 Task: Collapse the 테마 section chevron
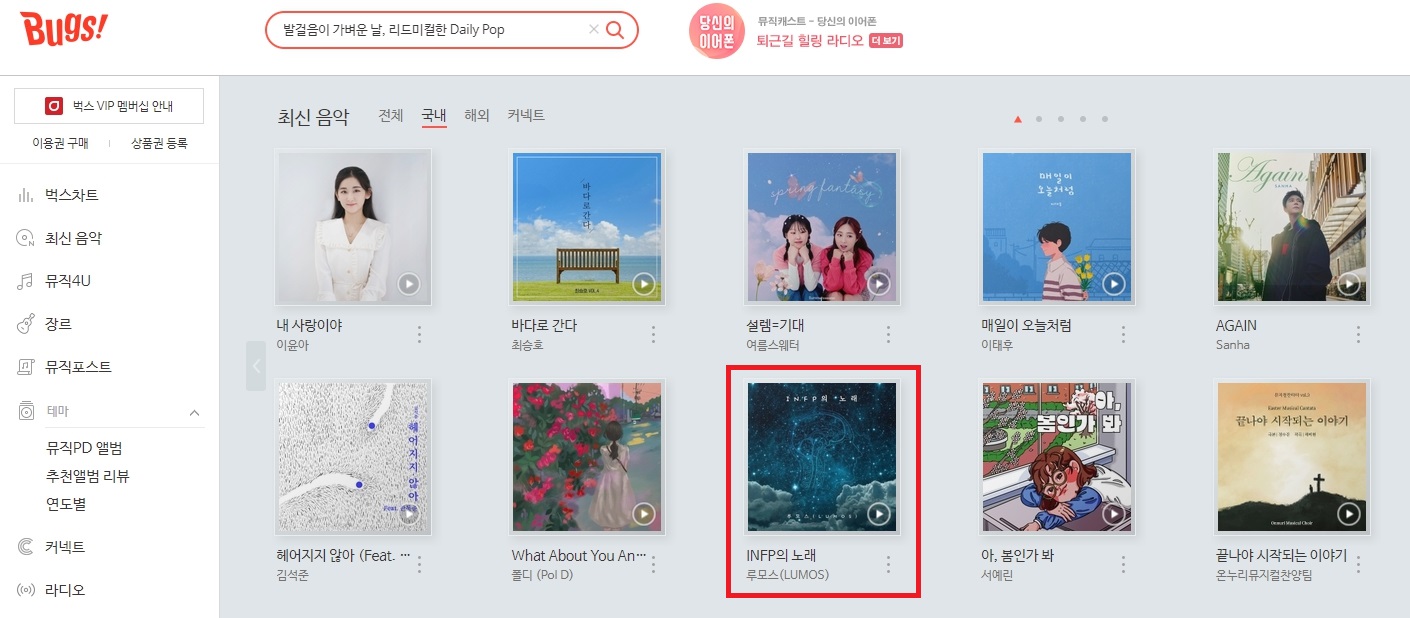pos(194,412)
